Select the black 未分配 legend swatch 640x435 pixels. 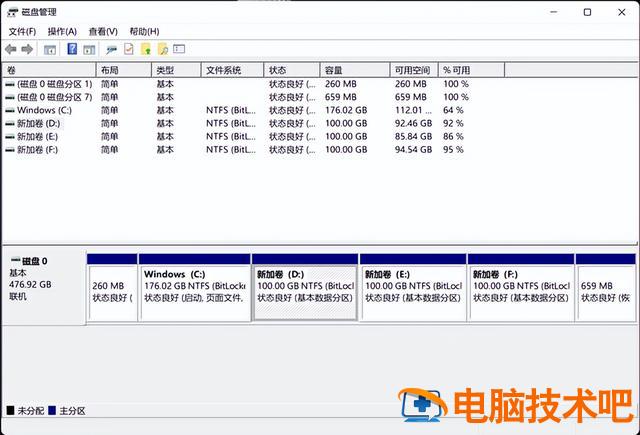11,411
